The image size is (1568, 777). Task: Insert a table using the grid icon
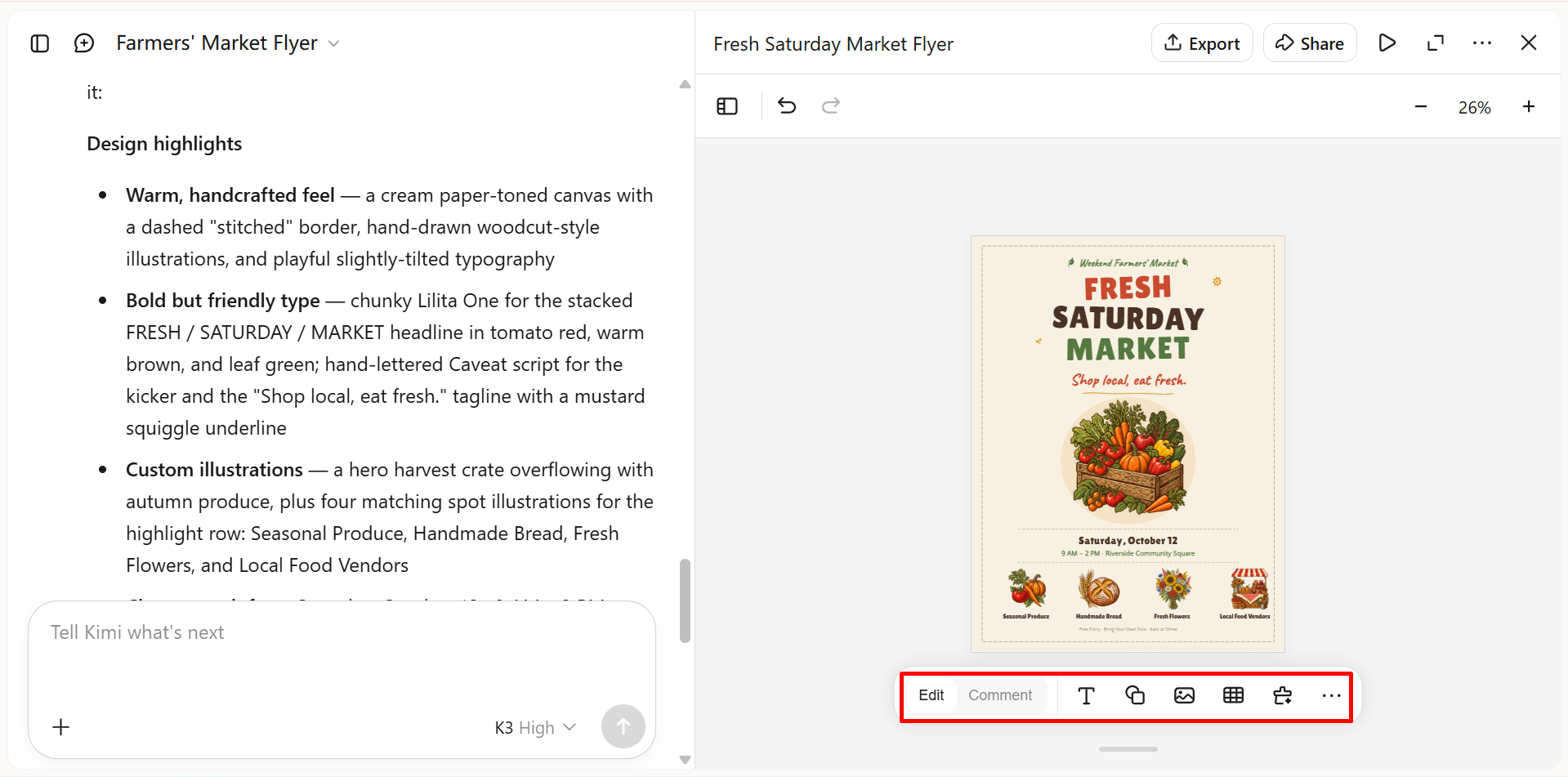pyautogui.click(x=1233, y=695)
